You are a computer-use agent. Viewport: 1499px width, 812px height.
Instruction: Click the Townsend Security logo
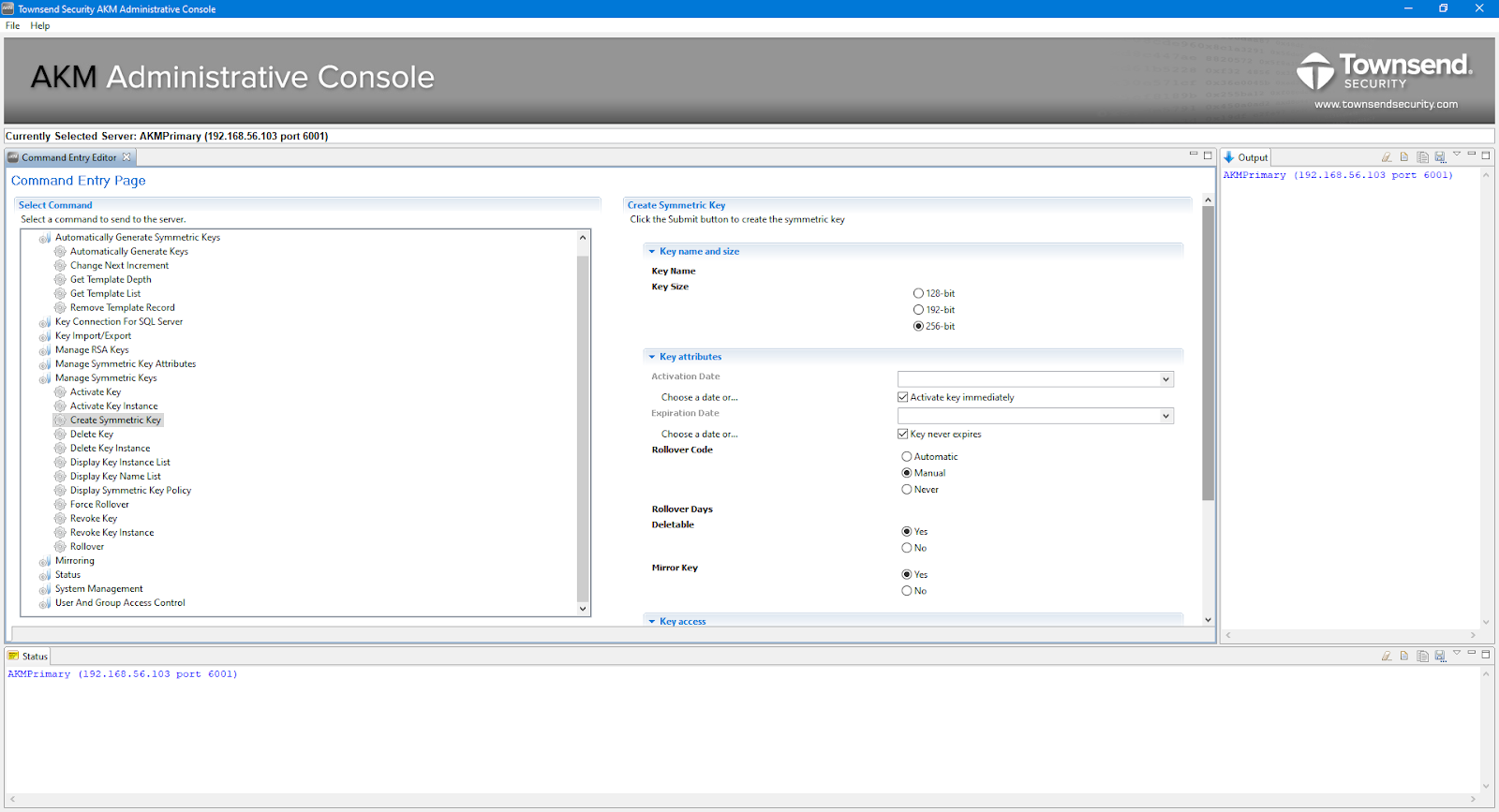[x=1384, y=71]
